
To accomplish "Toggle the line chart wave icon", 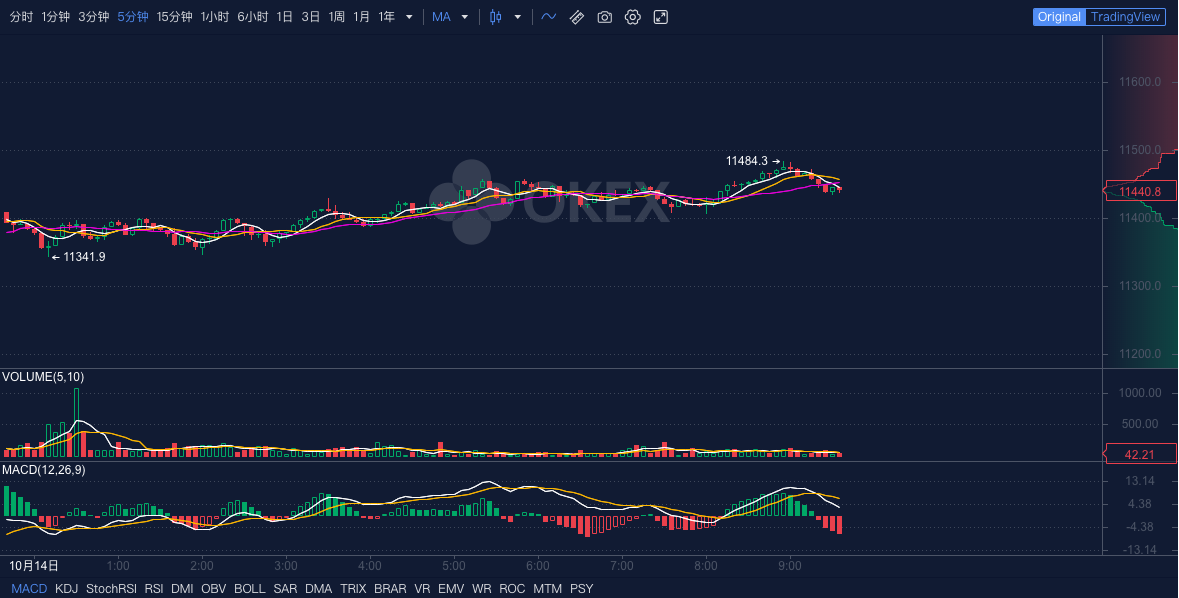I will [549, 17].
